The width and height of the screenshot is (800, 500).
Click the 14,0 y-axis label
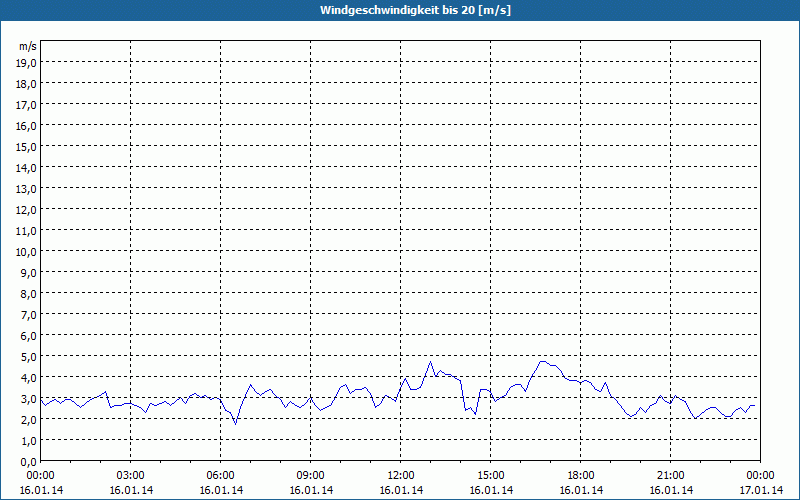tap(28, 168)
